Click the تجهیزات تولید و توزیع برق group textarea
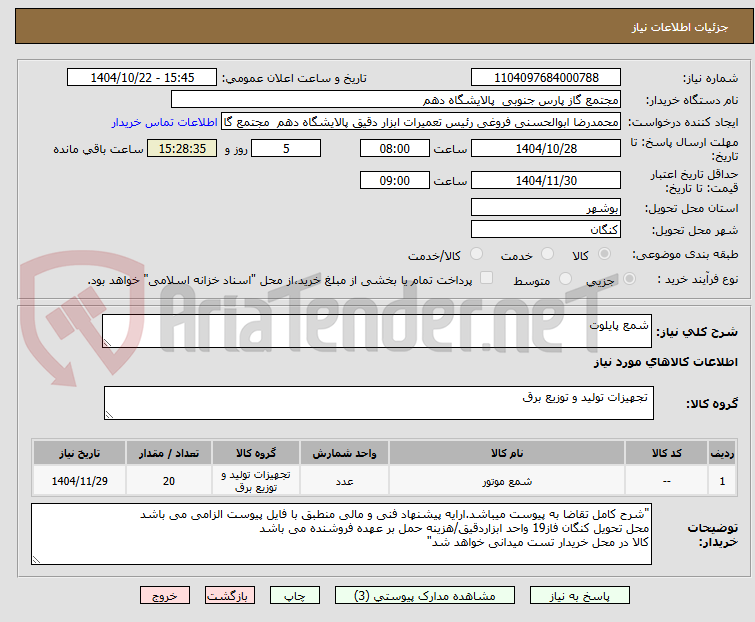This screenshot has width=755, height=622. tap(378, 403)
